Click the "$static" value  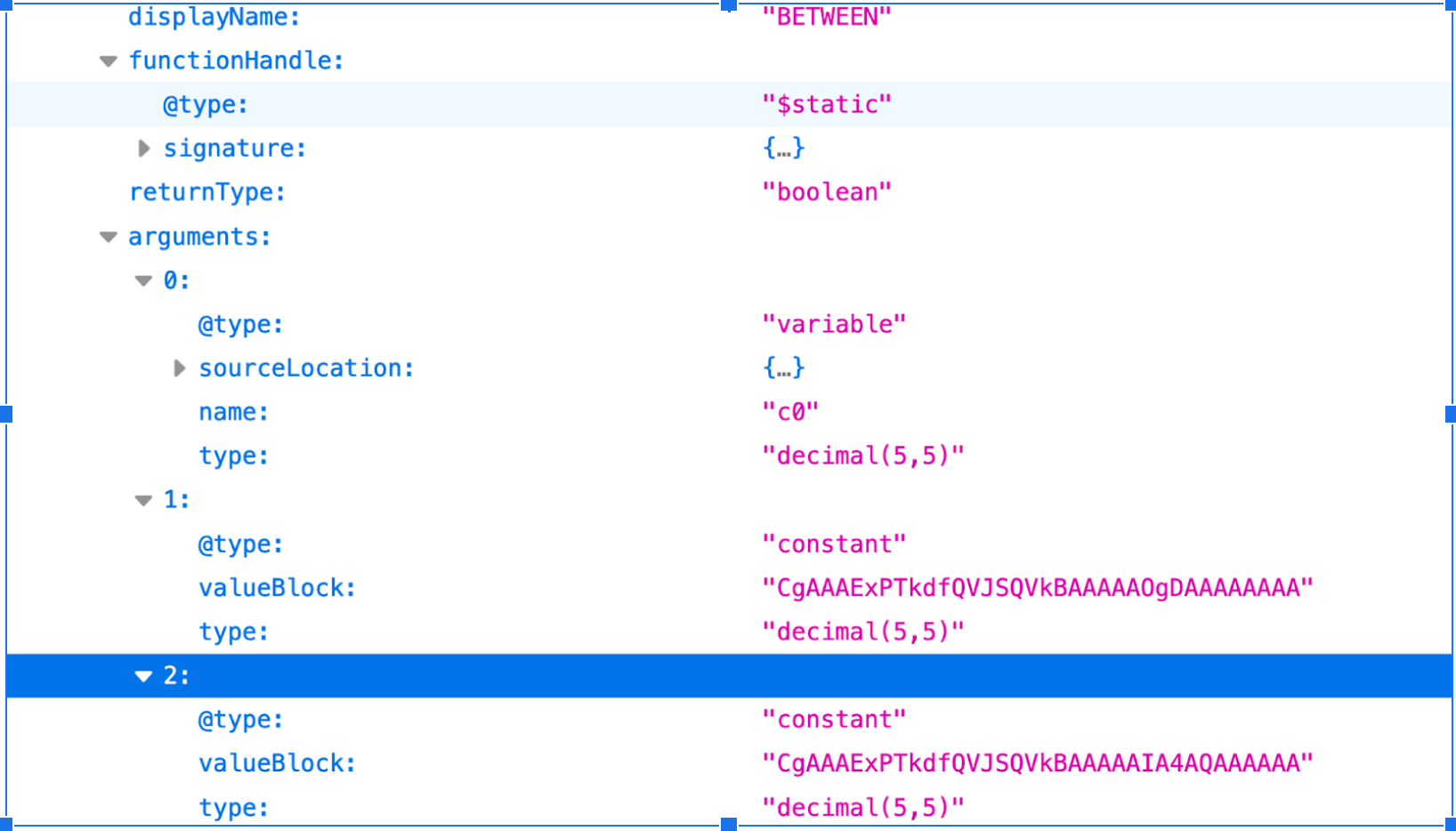point(827,104)
